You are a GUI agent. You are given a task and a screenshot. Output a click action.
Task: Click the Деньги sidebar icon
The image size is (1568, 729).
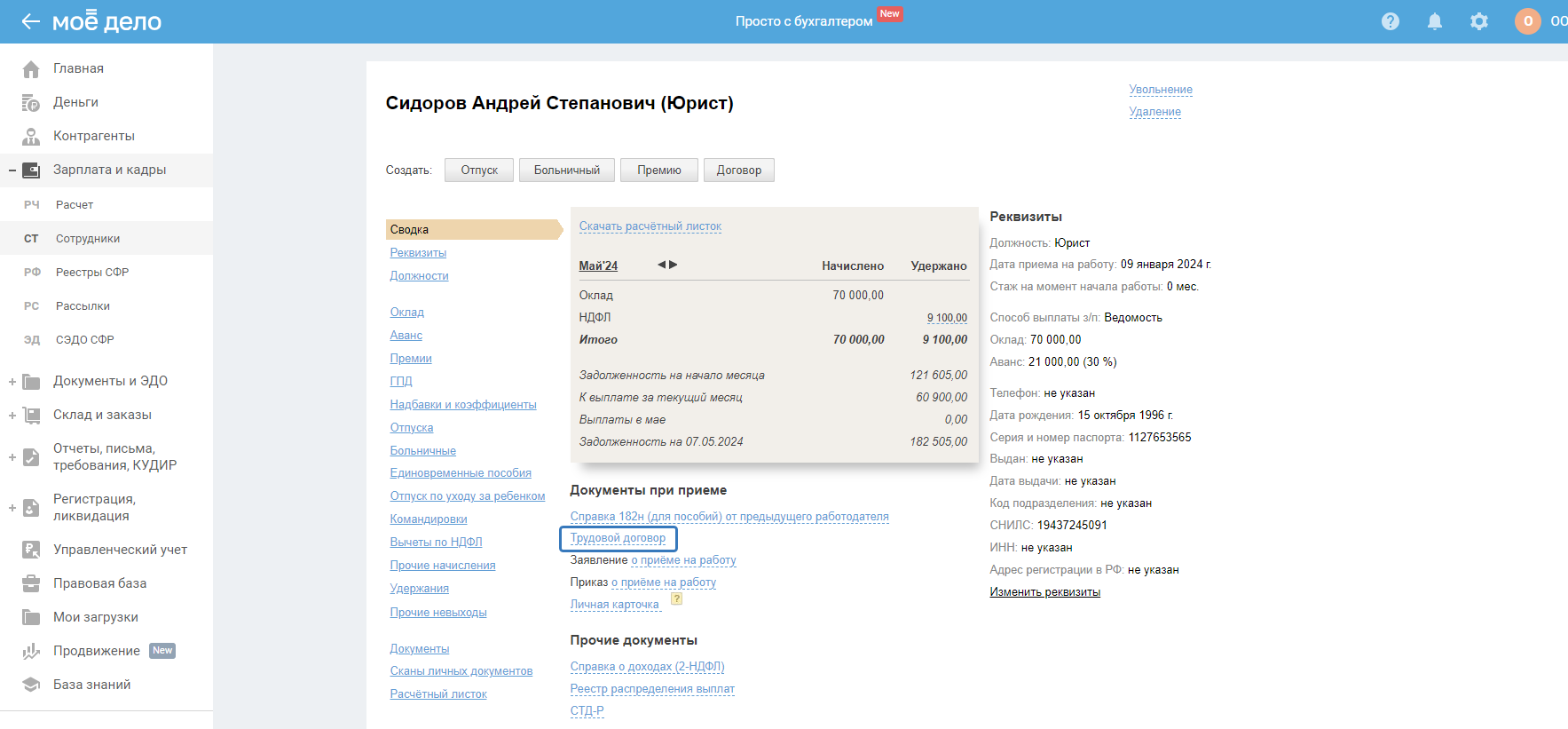[31, 103]
